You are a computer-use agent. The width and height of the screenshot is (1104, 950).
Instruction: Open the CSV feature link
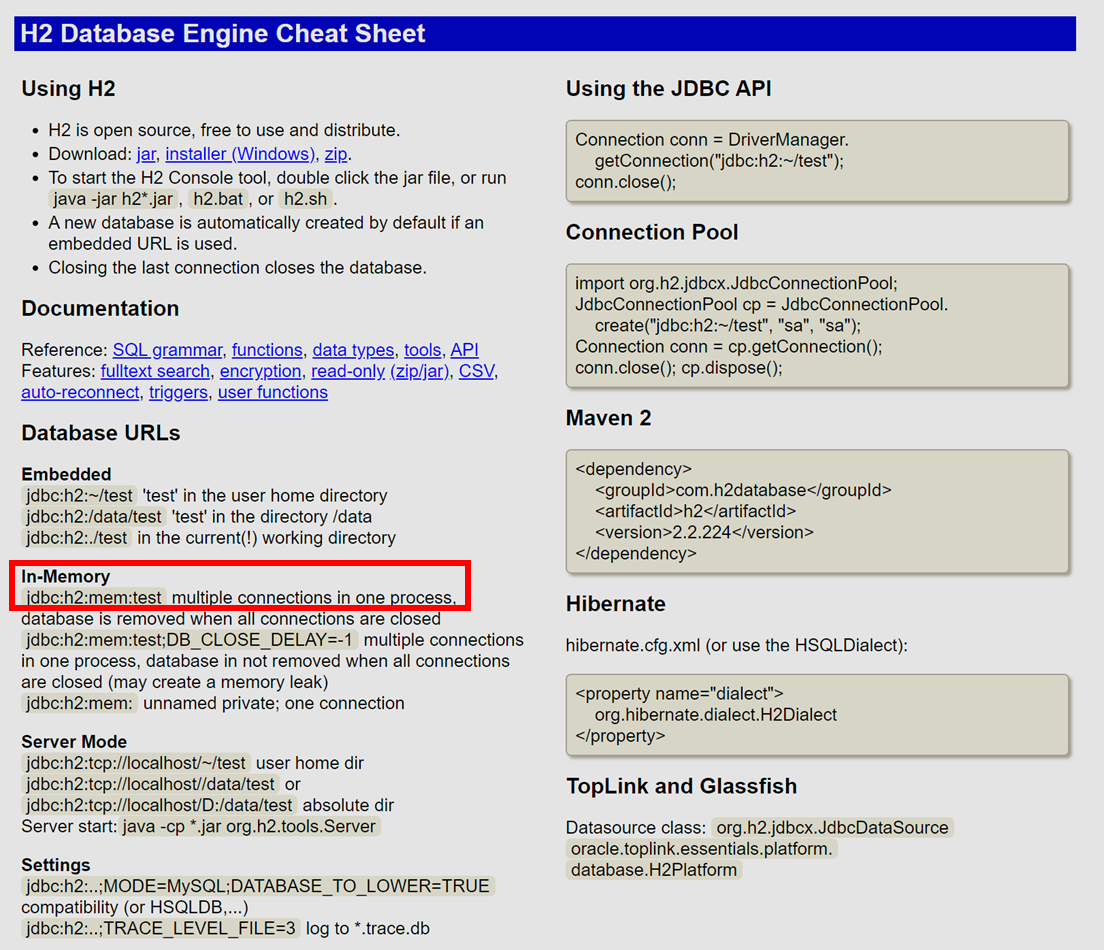(477, 371)
